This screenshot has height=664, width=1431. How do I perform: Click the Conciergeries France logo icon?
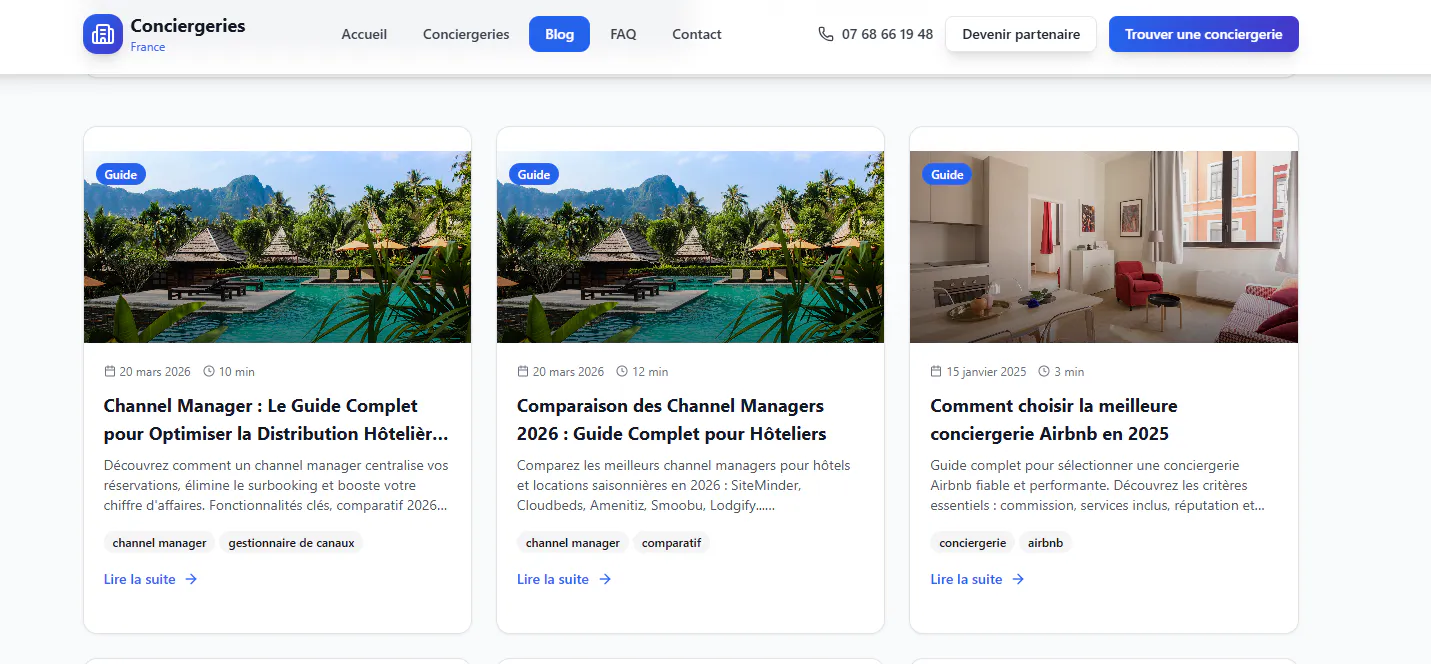[103, 34]
